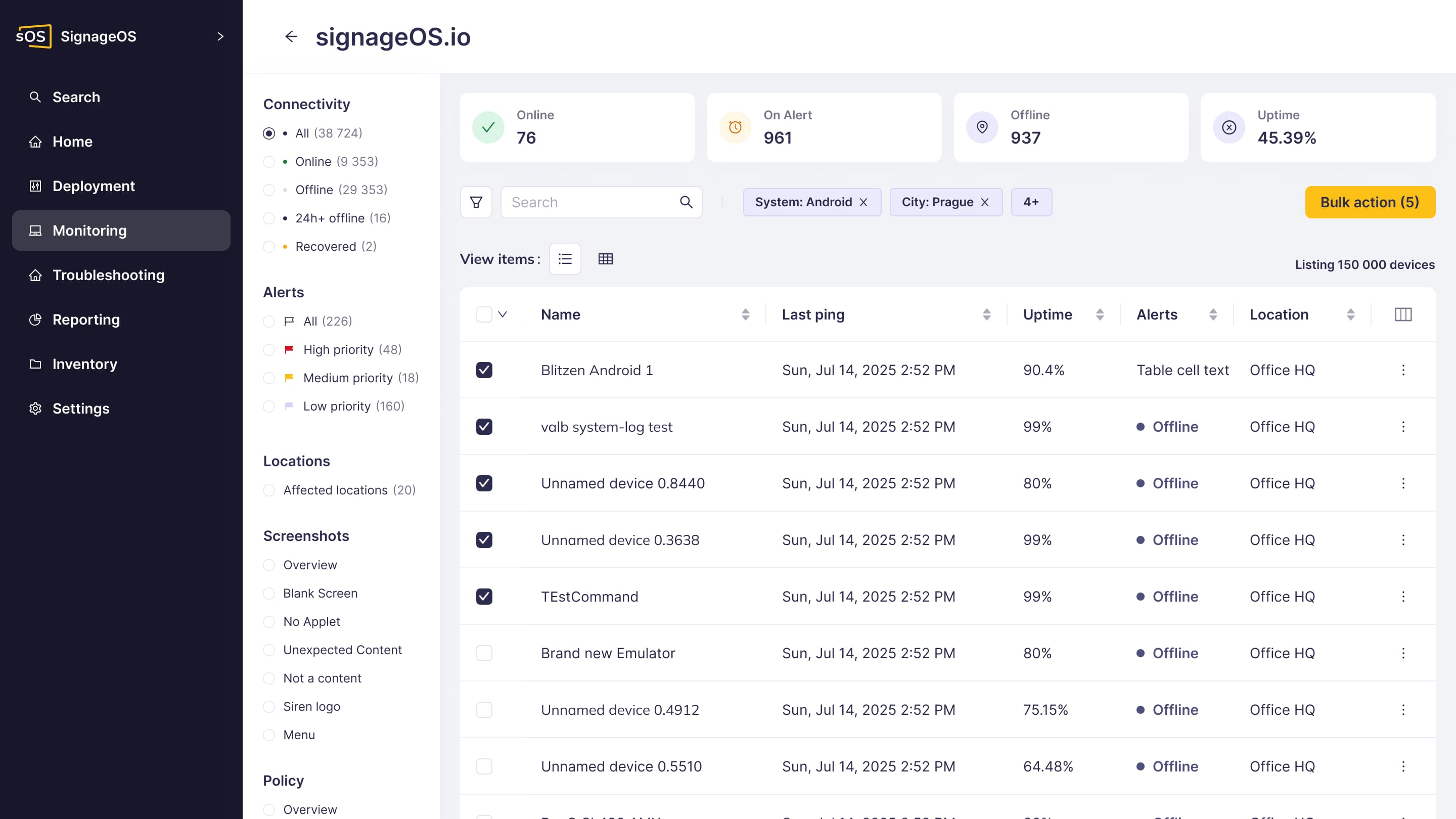
Task: Go to Troubleshooting in the sidebar
Action: 108,275
